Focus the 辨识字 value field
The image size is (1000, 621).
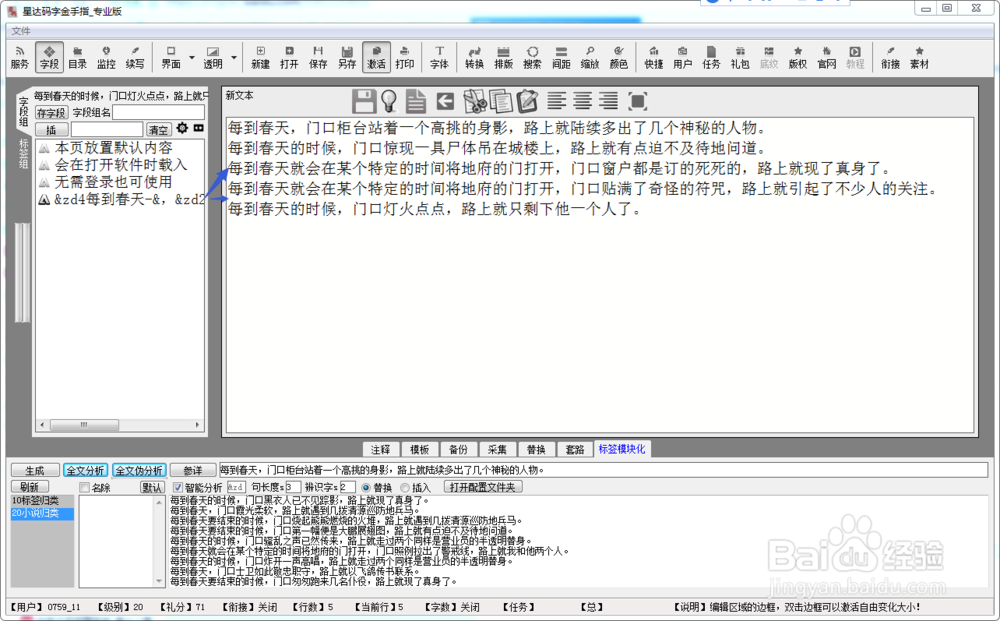click(347, 488)
